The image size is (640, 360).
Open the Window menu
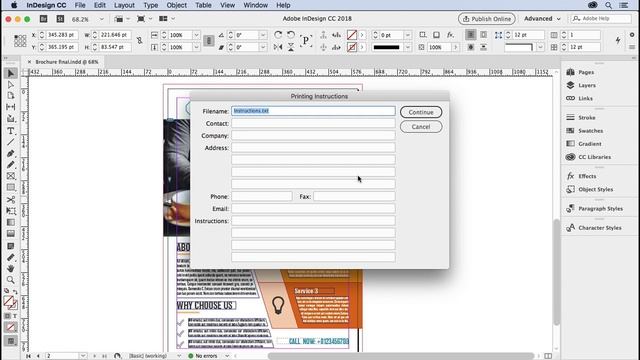tap(256, 5)
